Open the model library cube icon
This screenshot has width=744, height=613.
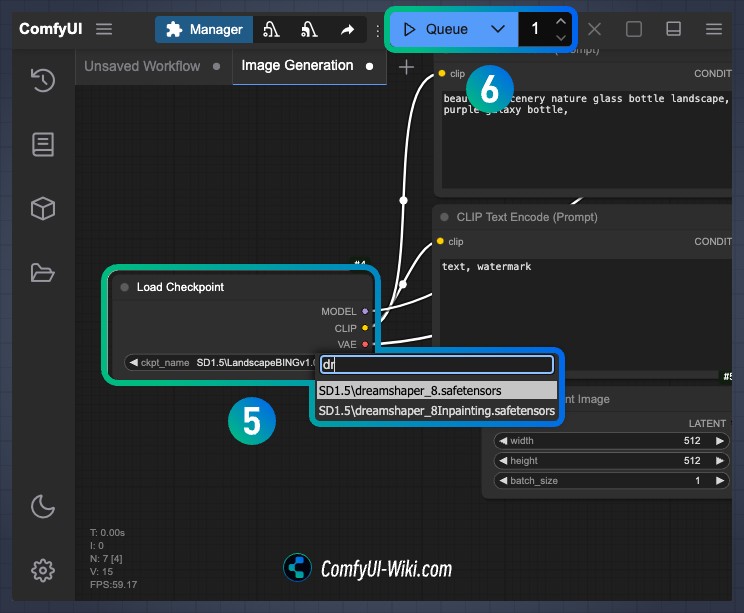43,208
